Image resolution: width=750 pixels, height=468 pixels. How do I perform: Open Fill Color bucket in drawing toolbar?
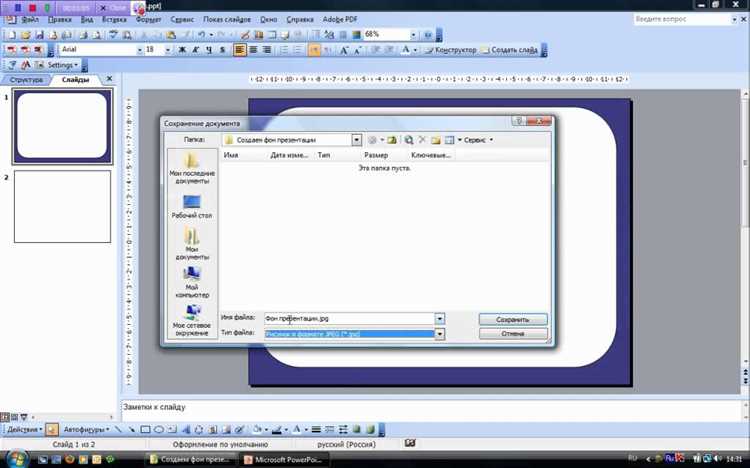(259, 429)
